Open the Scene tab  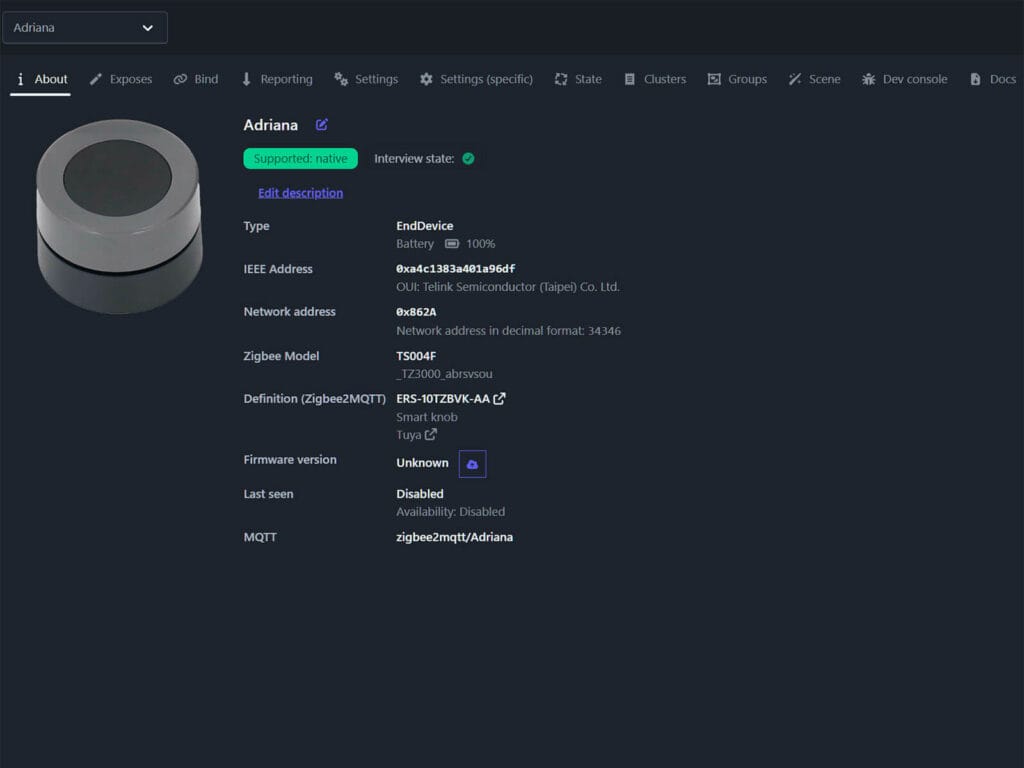coord(814,79)
